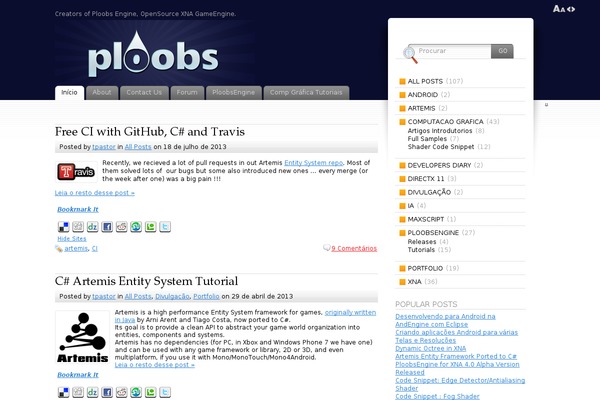Click the comment bubble icon by 9 Comentários

(326, 248)
